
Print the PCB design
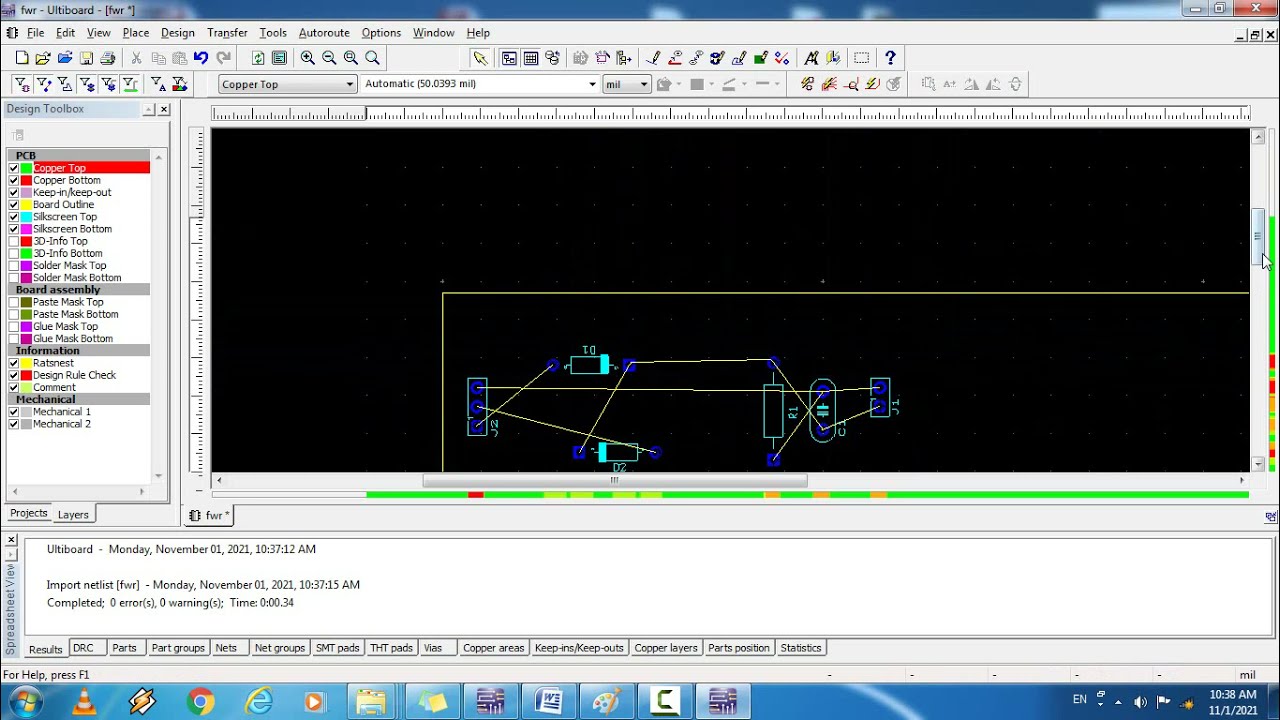tap(107, 58)
